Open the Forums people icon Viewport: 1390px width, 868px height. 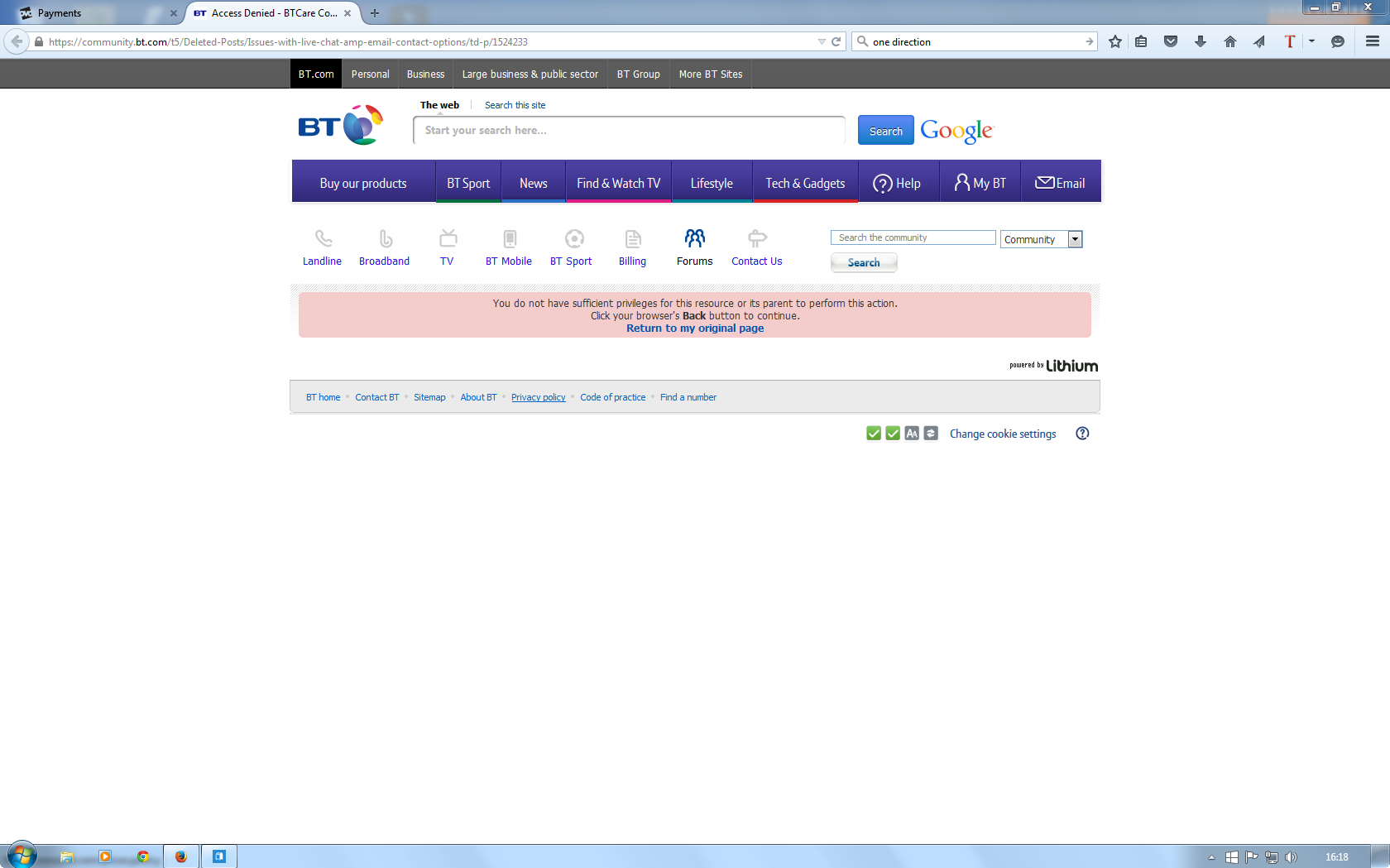coord(695,239)
